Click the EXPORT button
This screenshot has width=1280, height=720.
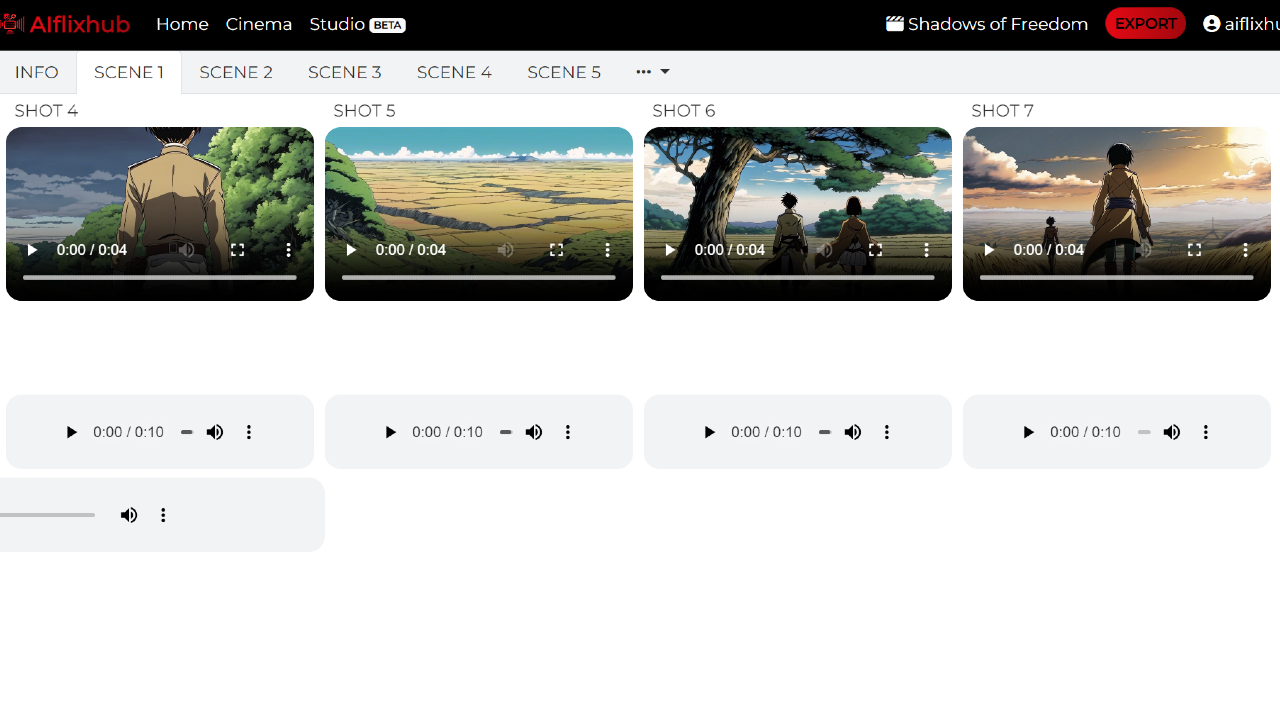[x=1145, y=24]
